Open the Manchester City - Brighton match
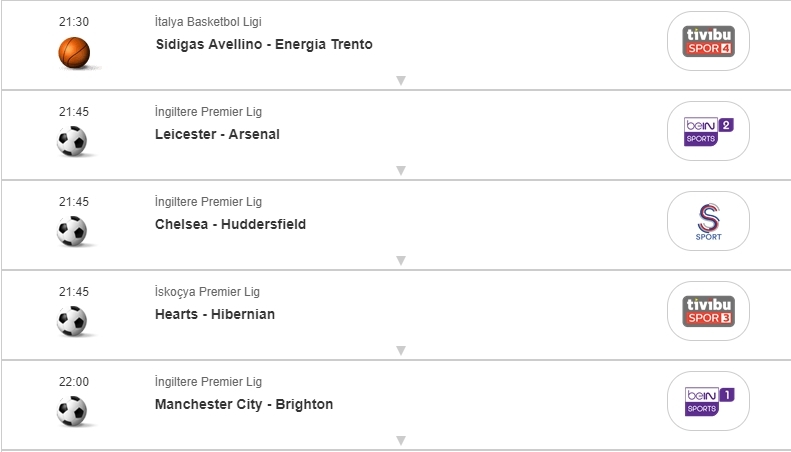Viewport: 791px width, 452px height. [x=244, y=404]
